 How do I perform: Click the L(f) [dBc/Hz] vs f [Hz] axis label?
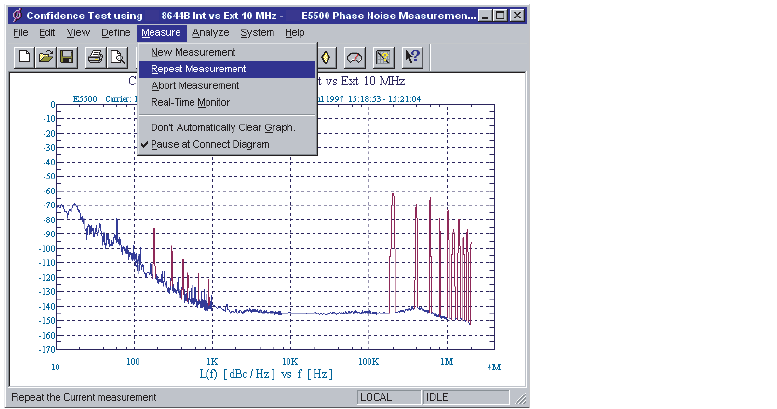[266, 374]
